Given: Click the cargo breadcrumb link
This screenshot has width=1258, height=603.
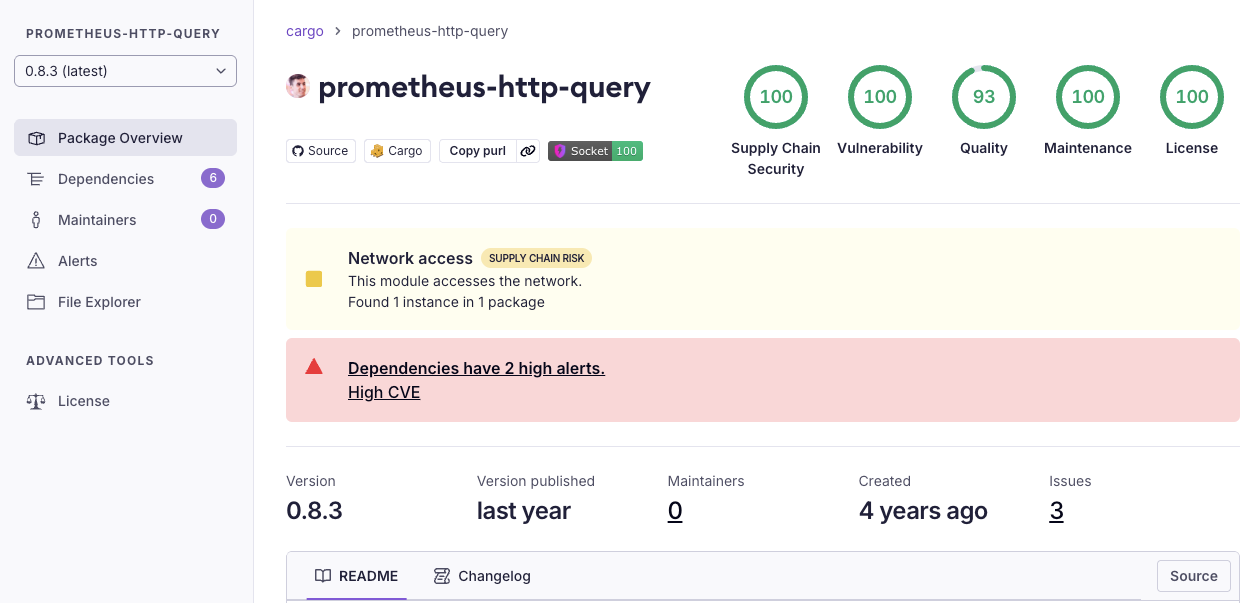Looking at the screenshot, I should [x=305, y=31].
